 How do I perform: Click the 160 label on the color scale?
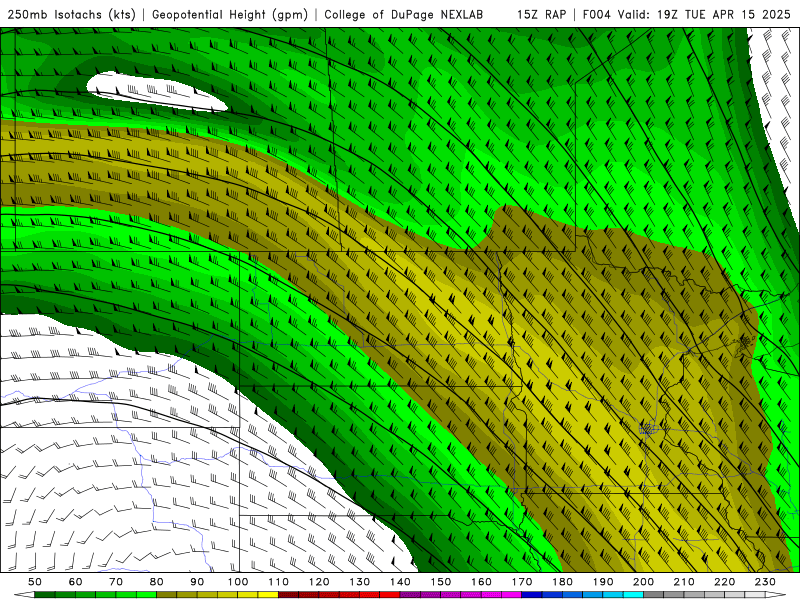[x=481, y=582]
